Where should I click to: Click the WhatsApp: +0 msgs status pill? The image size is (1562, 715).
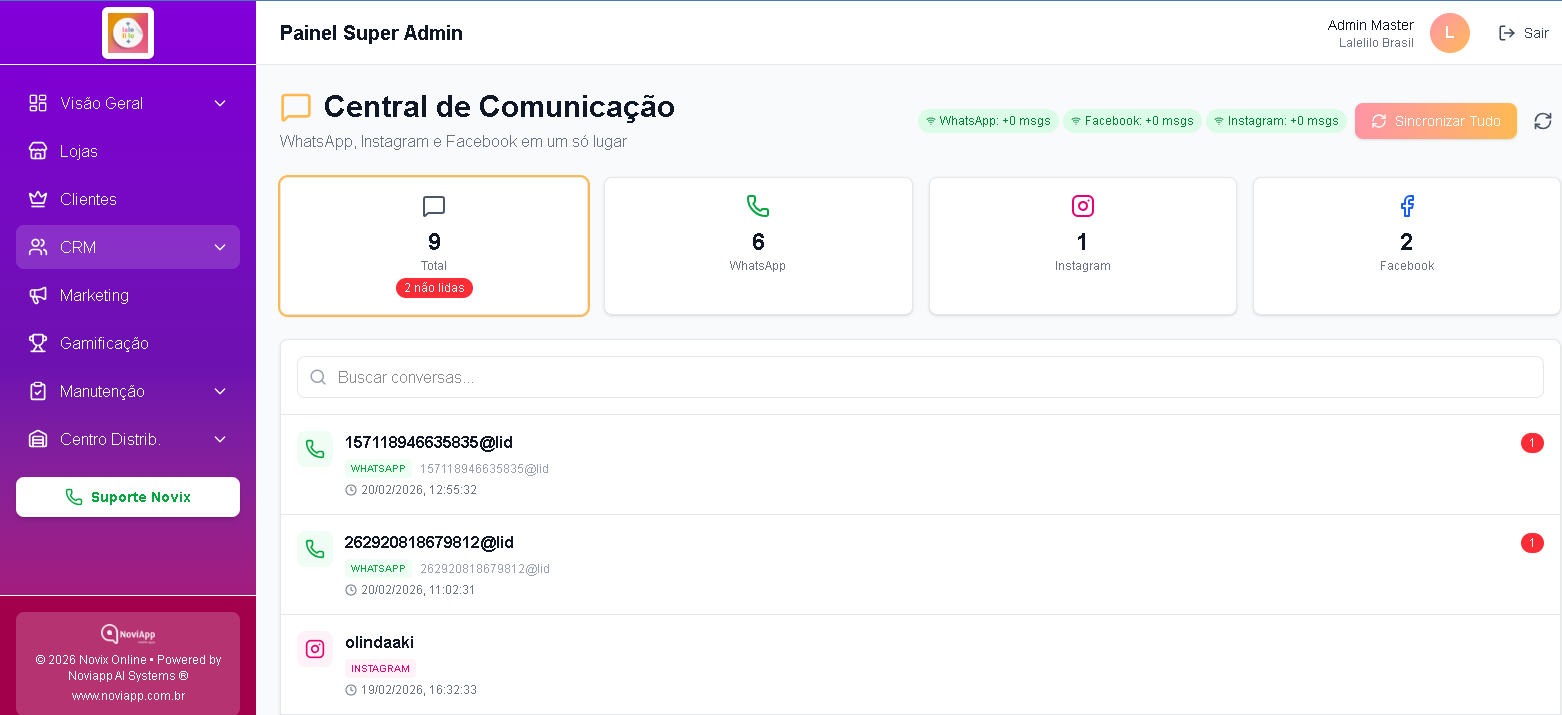988,119
